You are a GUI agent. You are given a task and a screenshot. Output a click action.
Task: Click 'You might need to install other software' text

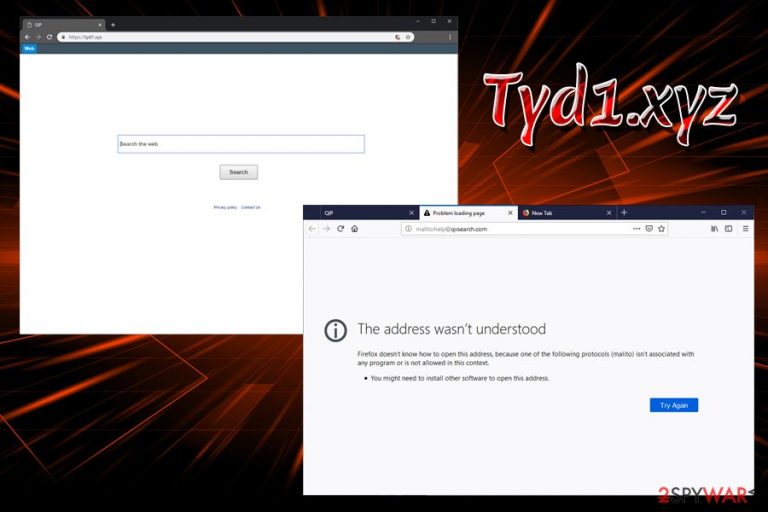(460, 378)
